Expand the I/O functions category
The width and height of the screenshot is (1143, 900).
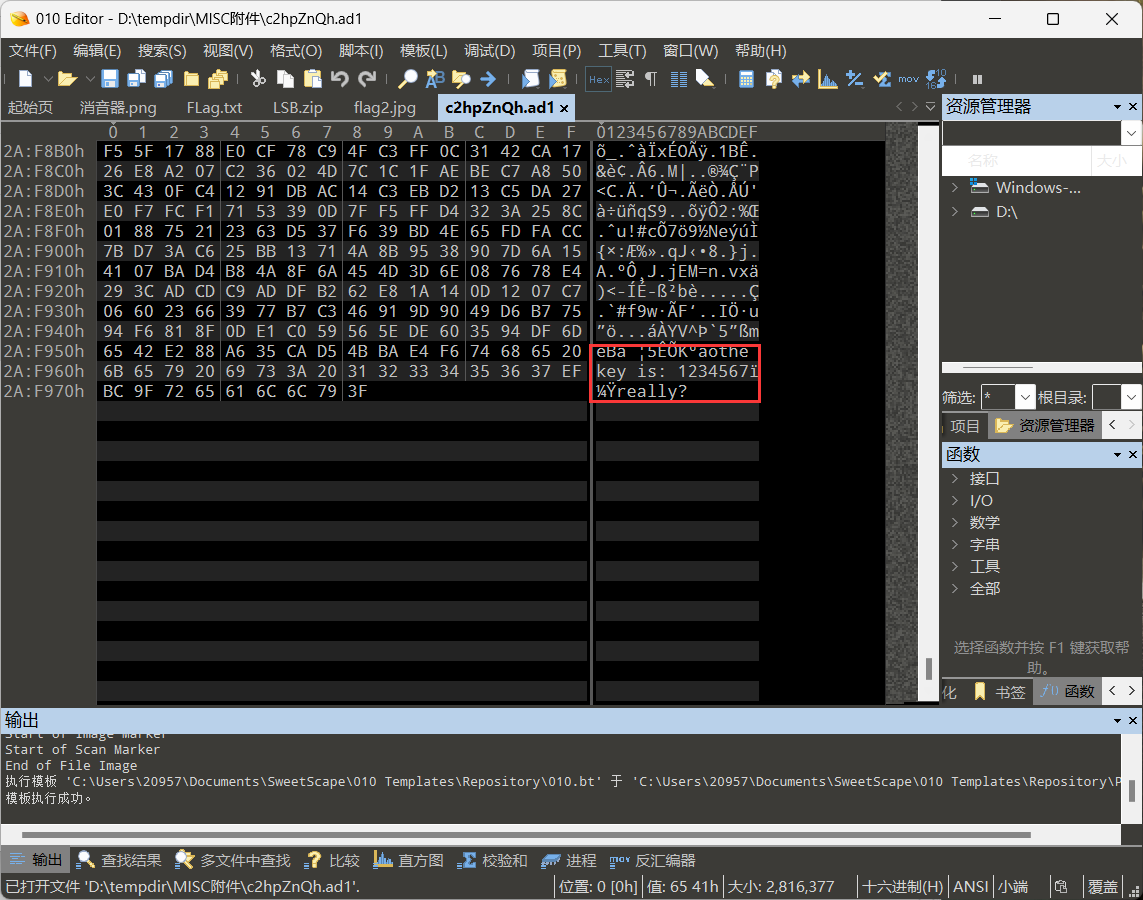955,500
